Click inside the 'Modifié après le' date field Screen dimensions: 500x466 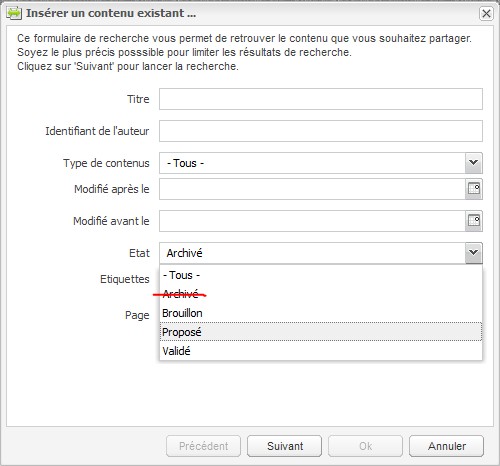pos(312,189)
